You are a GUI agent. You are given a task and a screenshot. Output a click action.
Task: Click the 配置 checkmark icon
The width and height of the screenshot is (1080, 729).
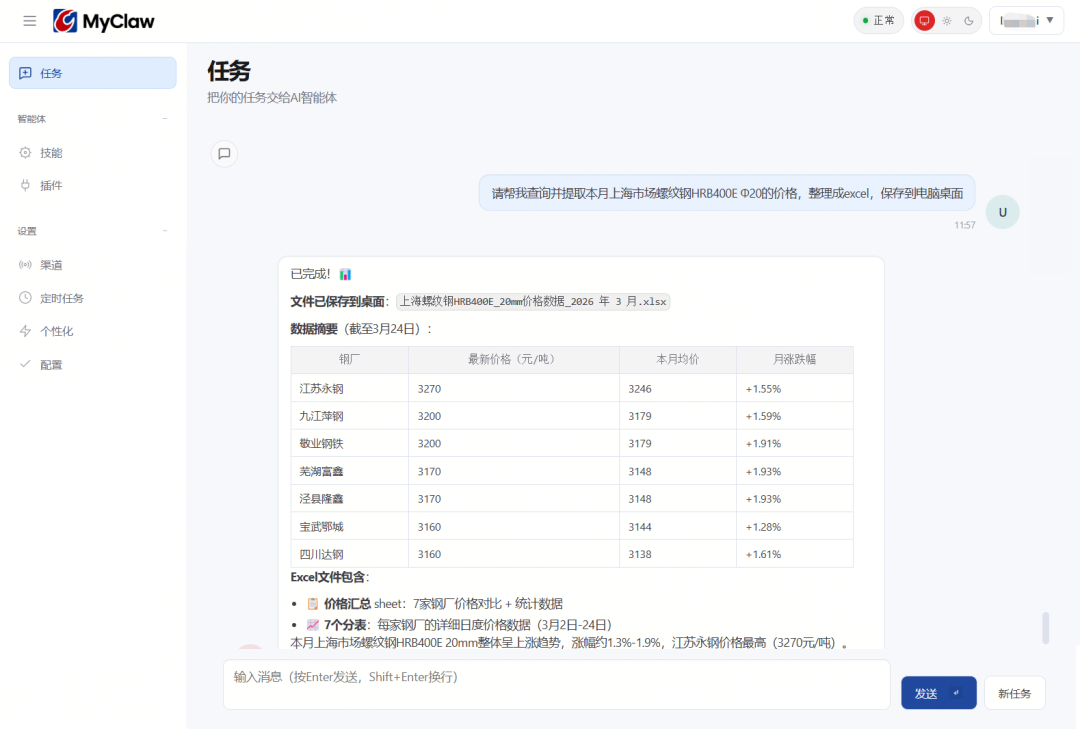[x=25, y=364]
